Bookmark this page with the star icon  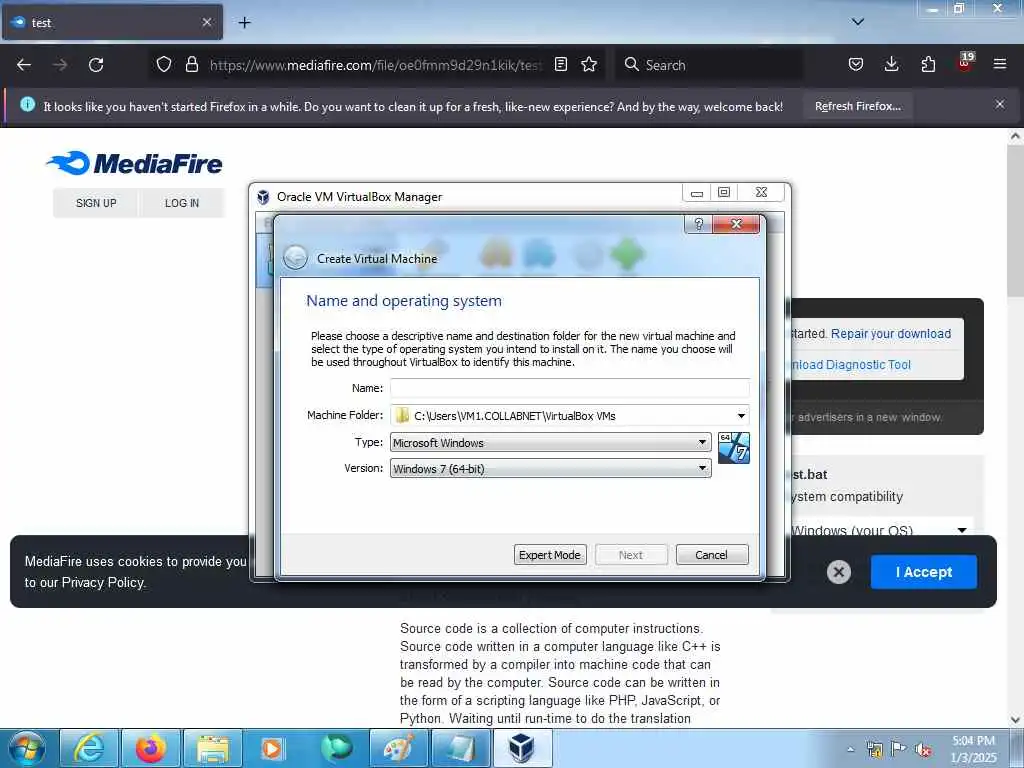click(x=589, y=64)
